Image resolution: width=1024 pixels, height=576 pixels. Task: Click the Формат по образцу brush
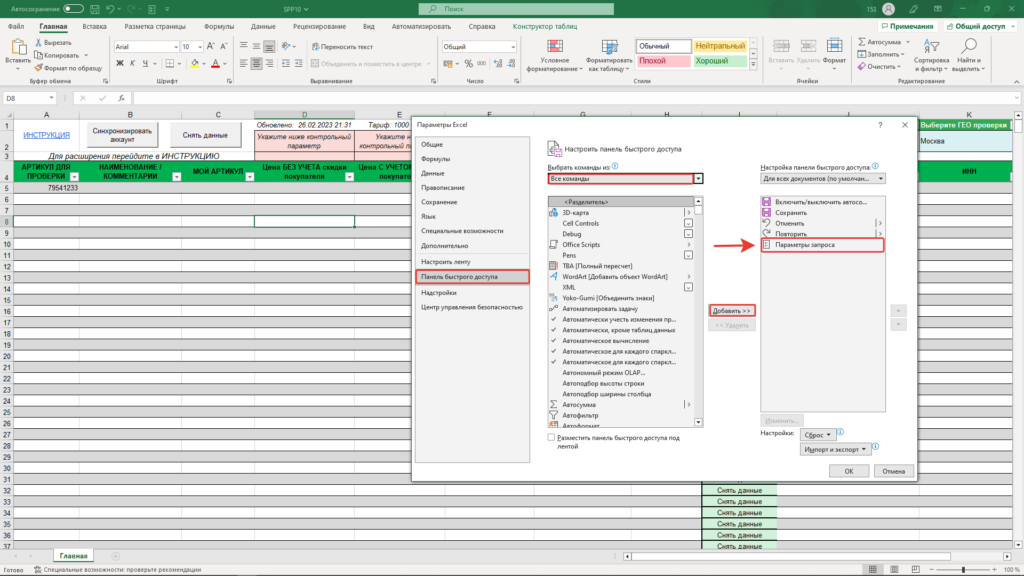pyautogui.click(x=39, y=68)
